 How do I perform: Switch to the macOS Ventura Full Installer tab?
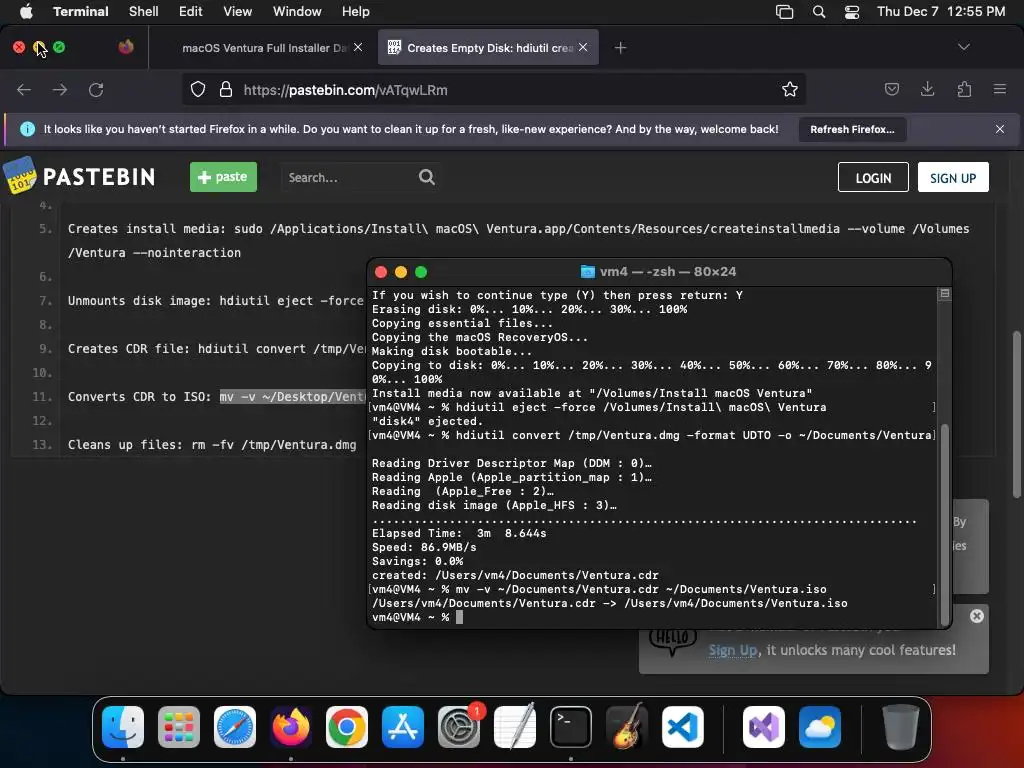pos(264,48)
